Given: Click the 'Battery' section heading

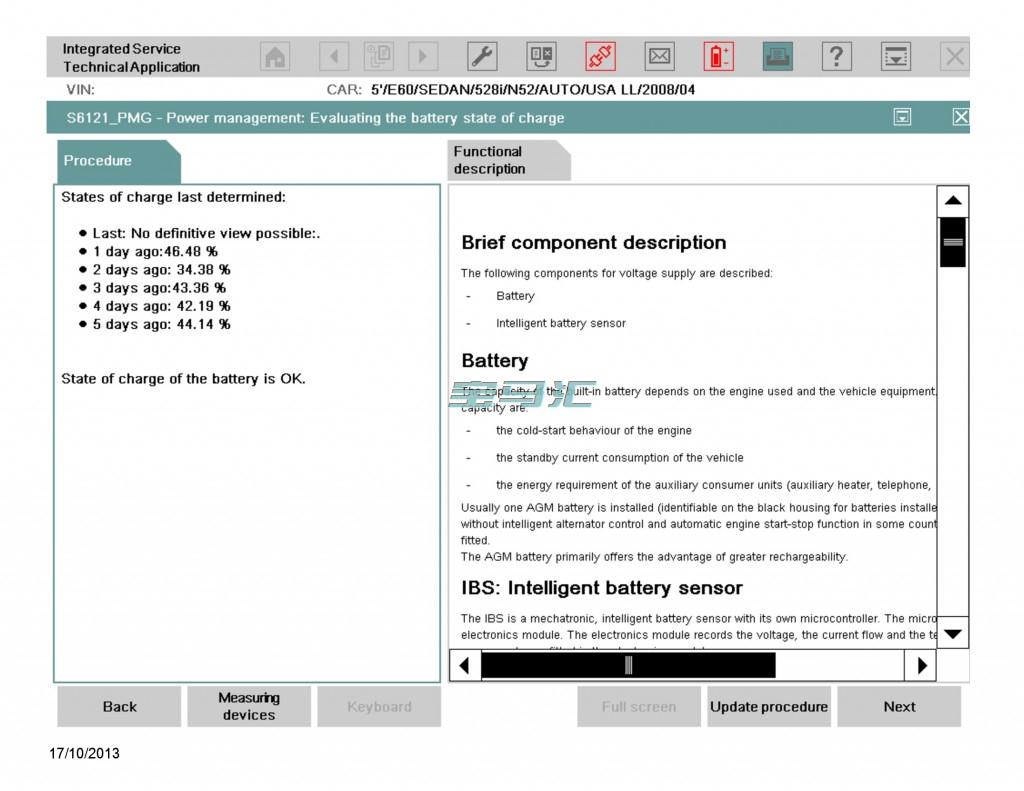Looking at the screenshot, I should pos(494,361).
